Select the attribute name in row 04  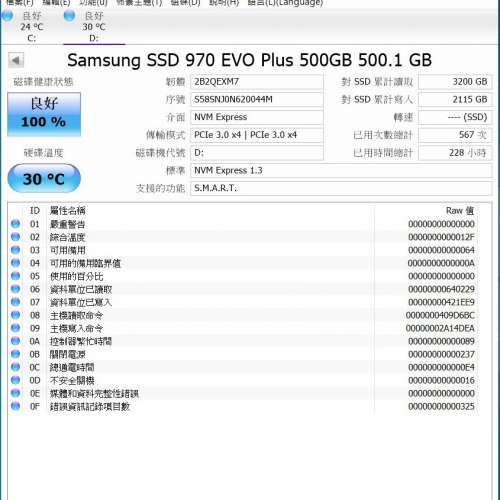click(x=85, y=263)
